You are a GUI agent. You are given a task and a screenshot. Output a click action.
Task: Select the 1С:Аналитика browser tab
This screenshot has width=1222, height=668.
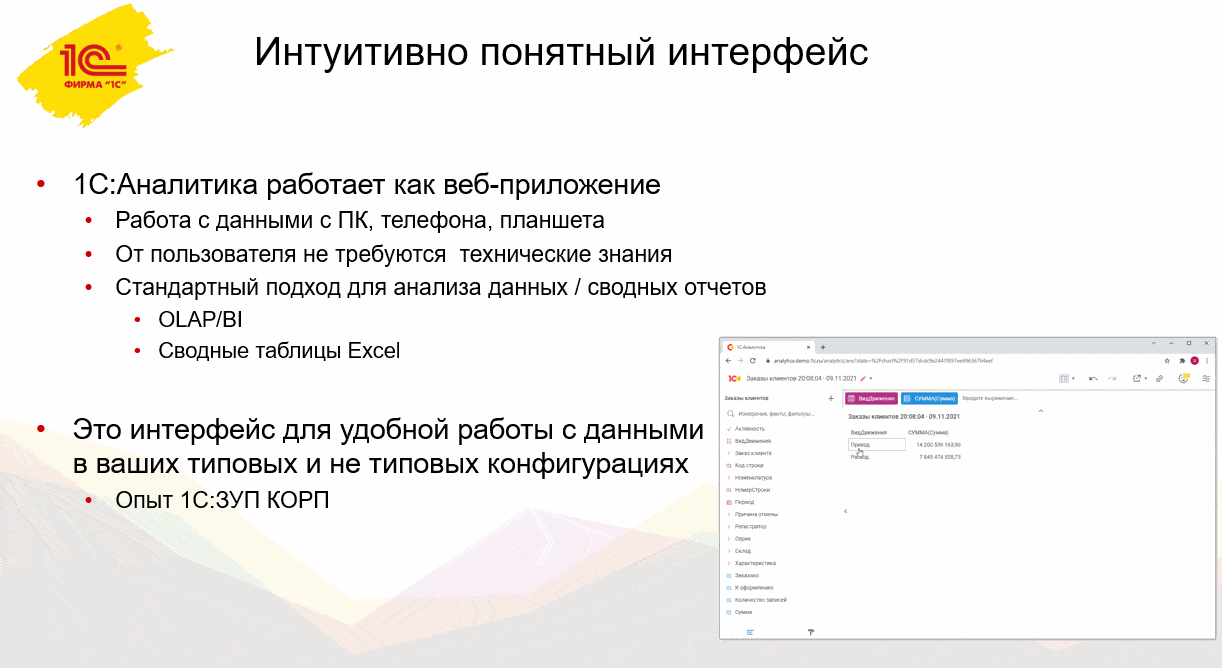pyautogui.click(x=768, y=346)
